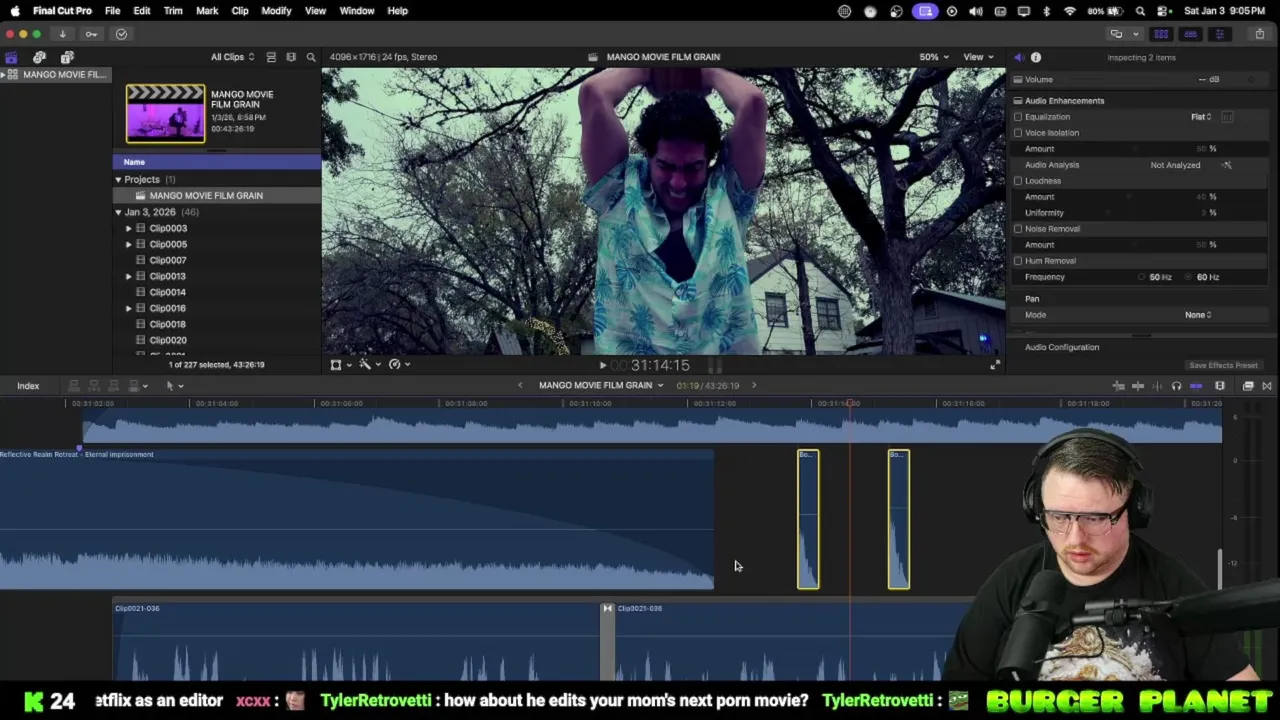This screenshot has width=1280, height=720.
Task: Show Background Tasks checkmark icon
Action: coord(121,34)
